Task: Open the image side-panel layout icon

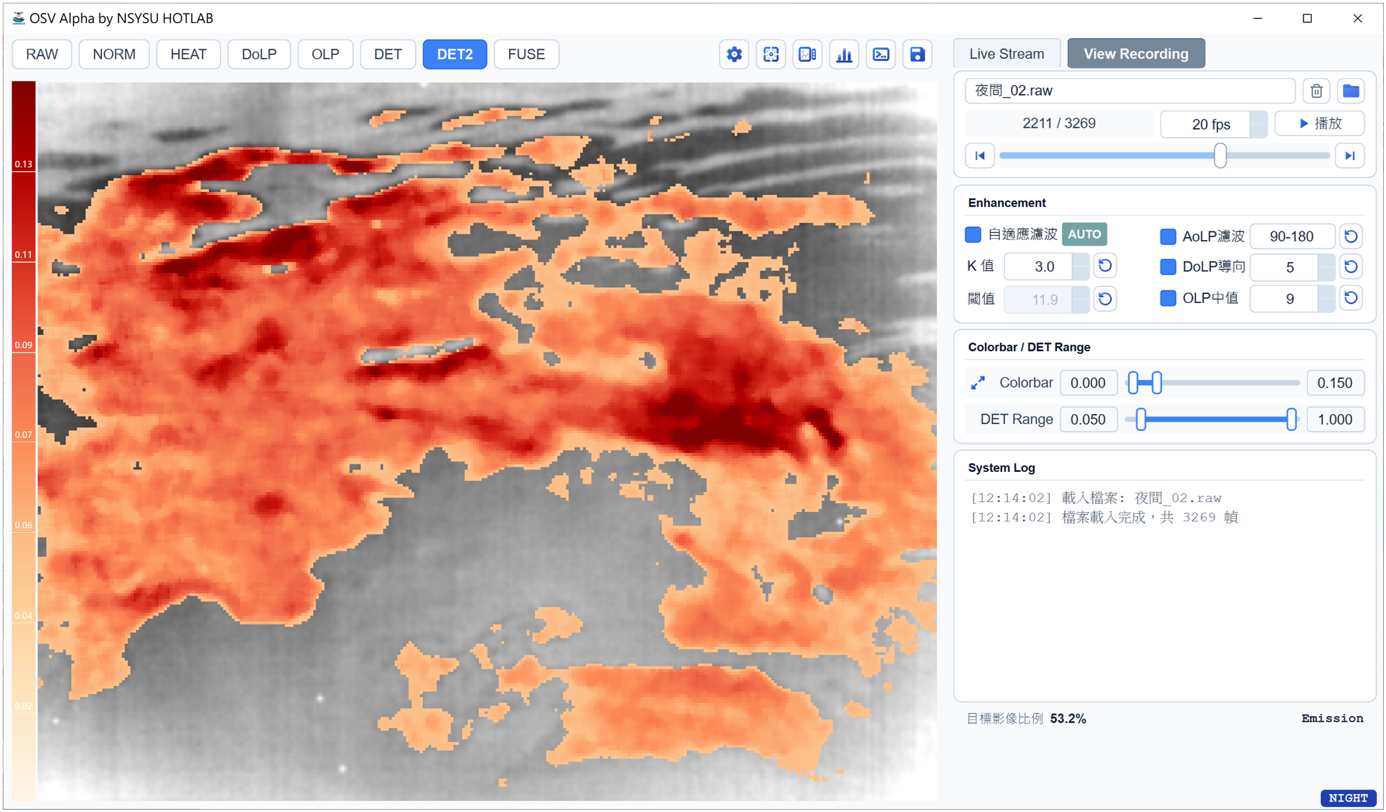Action: [x=808, y=55]
